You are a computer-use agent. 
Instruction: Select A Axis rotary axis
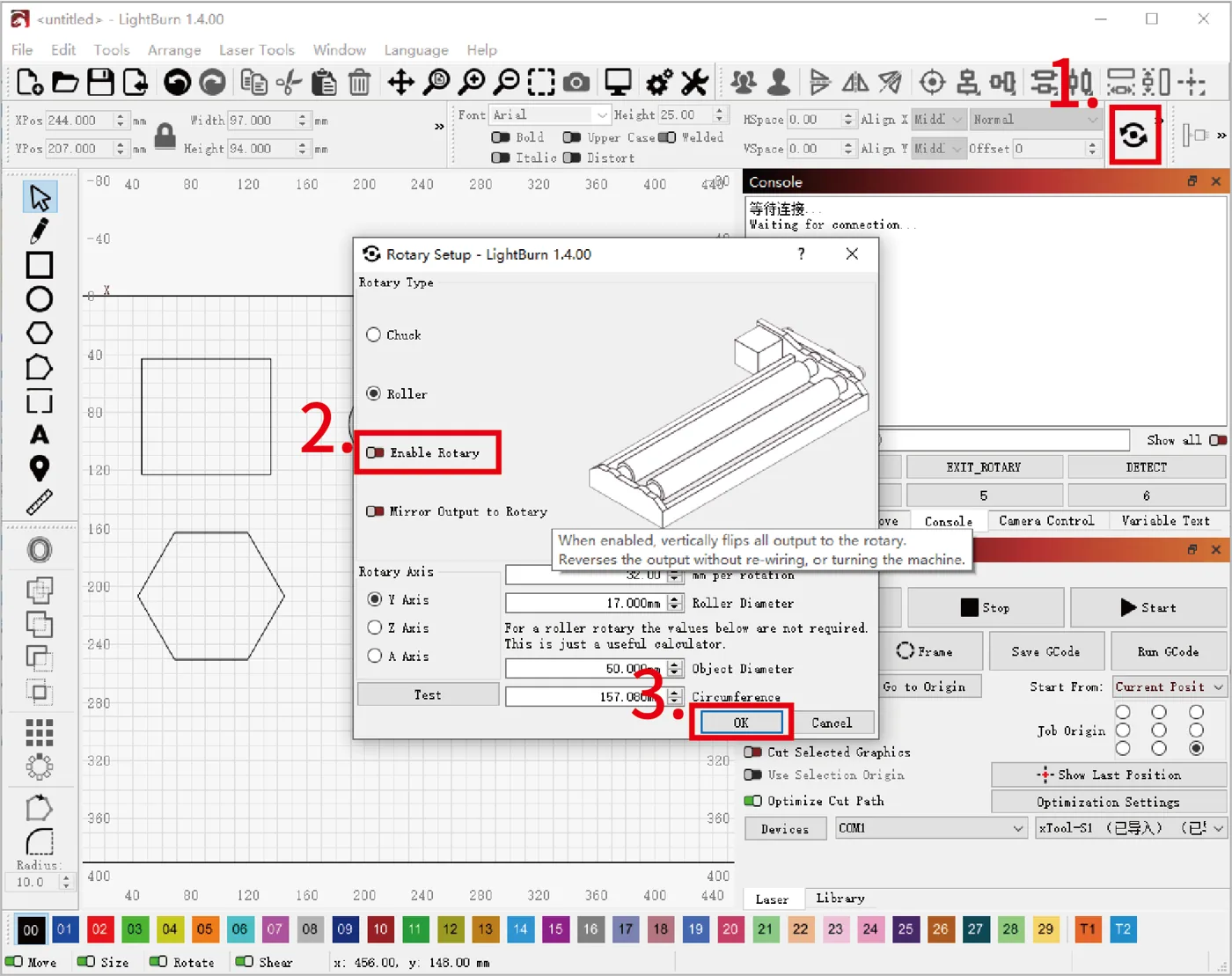374,656
